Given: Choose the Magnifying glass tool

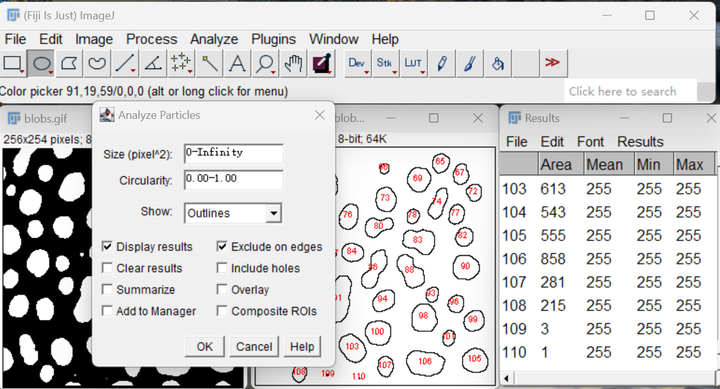Looking at the screenshot, I should click(265, 63).
